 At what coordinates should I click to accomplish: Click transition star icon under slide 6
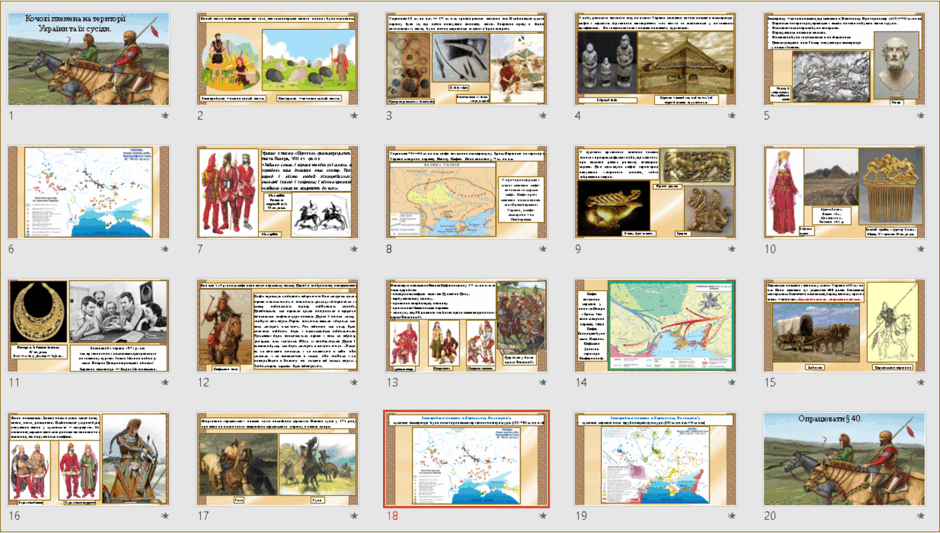[165, 249]
